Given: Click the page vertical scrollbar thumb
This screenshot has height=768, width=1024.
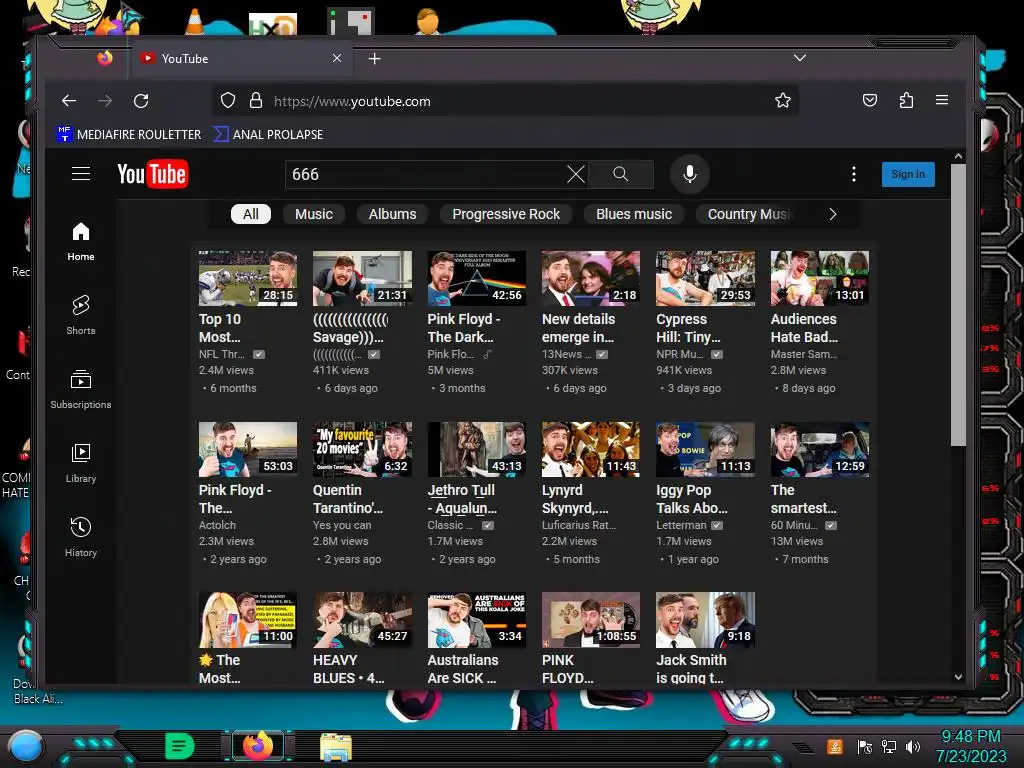Looking at the screenshot, I should coord(958,305).
